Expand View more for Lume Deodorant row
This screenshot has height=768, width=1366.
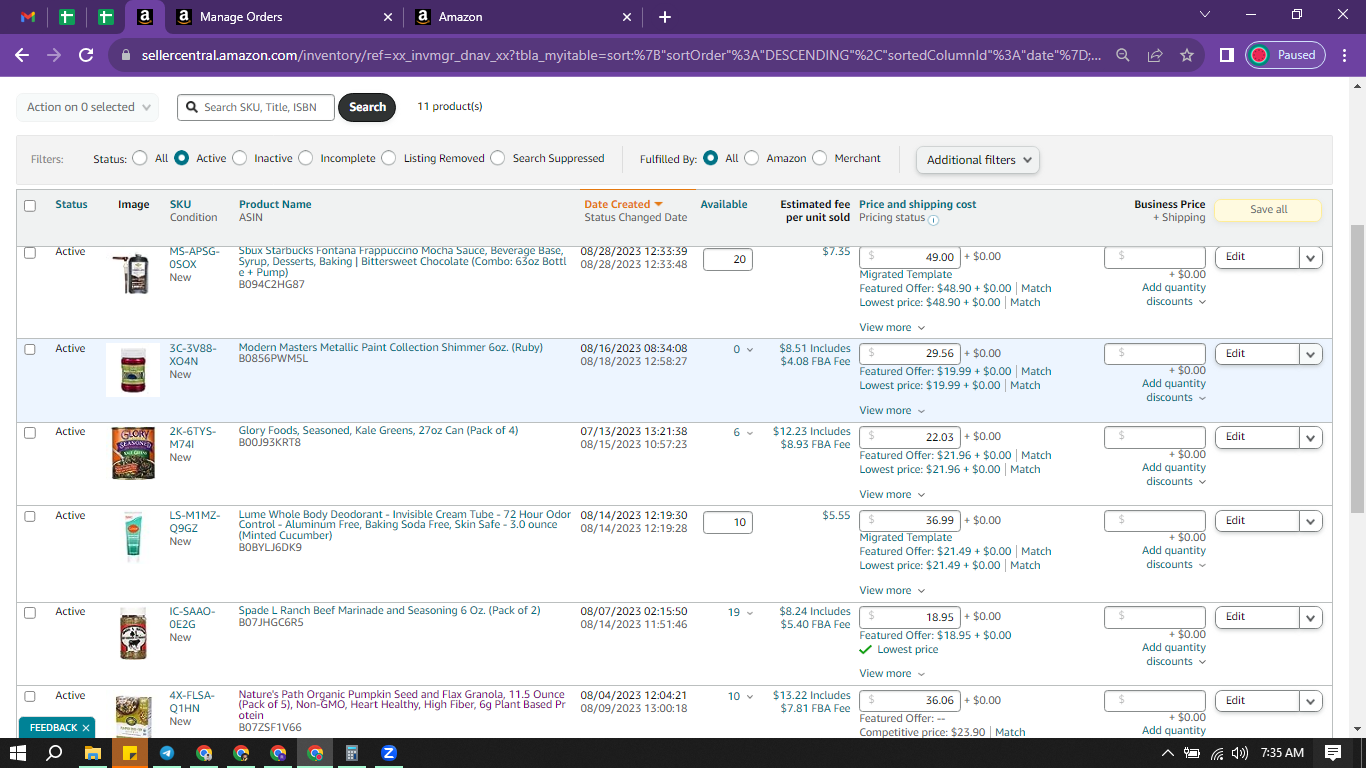892,590
